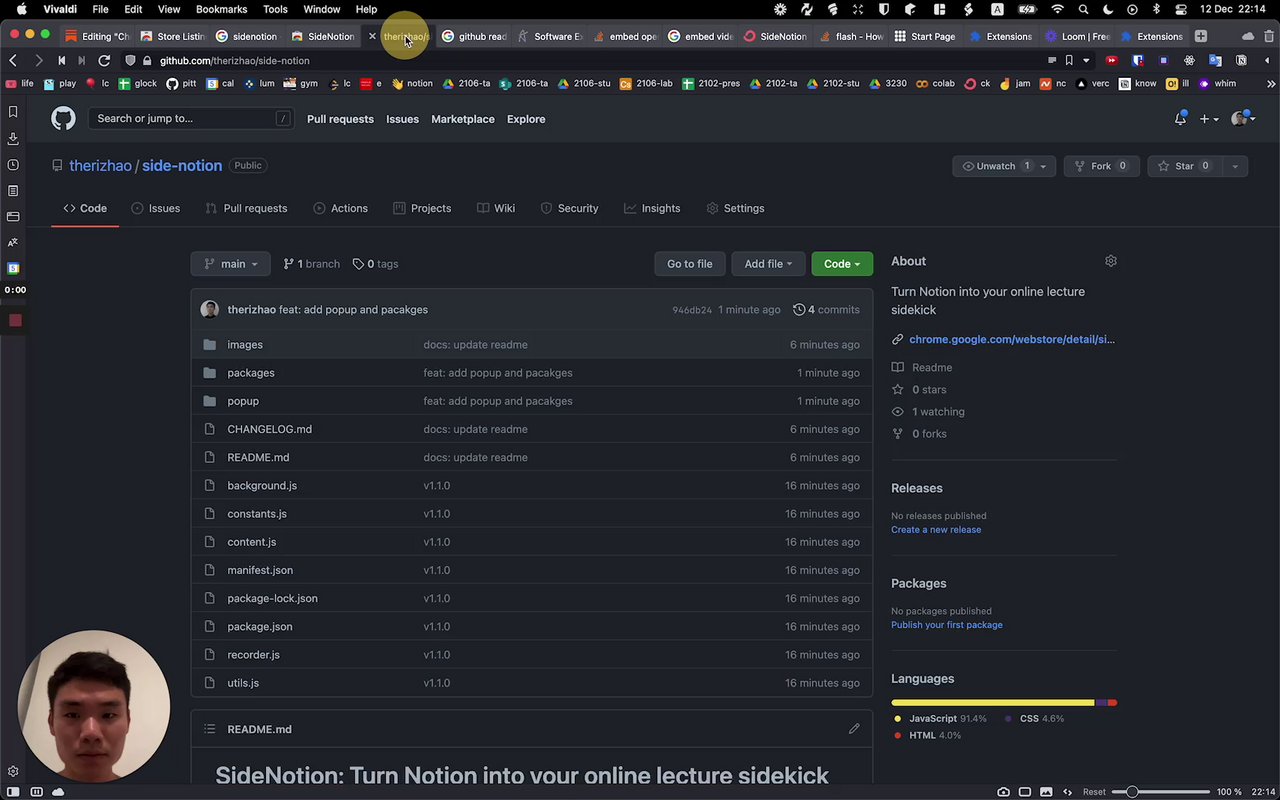This screenshot has height=800, width=1280.
Task: Open the Star list dropdown arrow
Action: click(x=1235, y=166)
